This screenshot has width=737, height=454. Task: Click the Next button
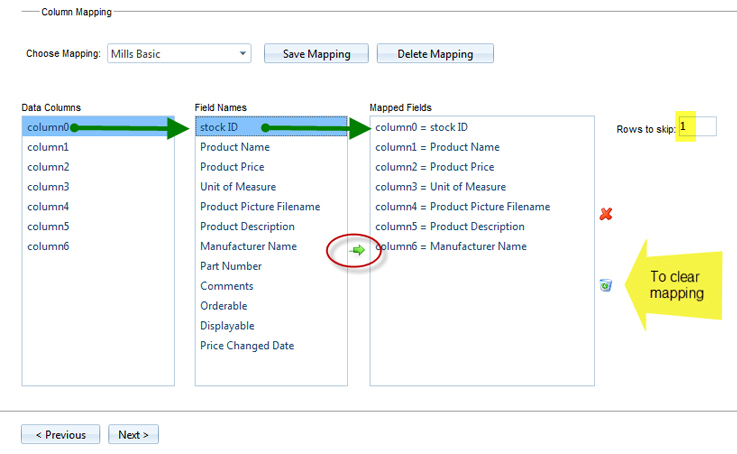pos(133,435)
